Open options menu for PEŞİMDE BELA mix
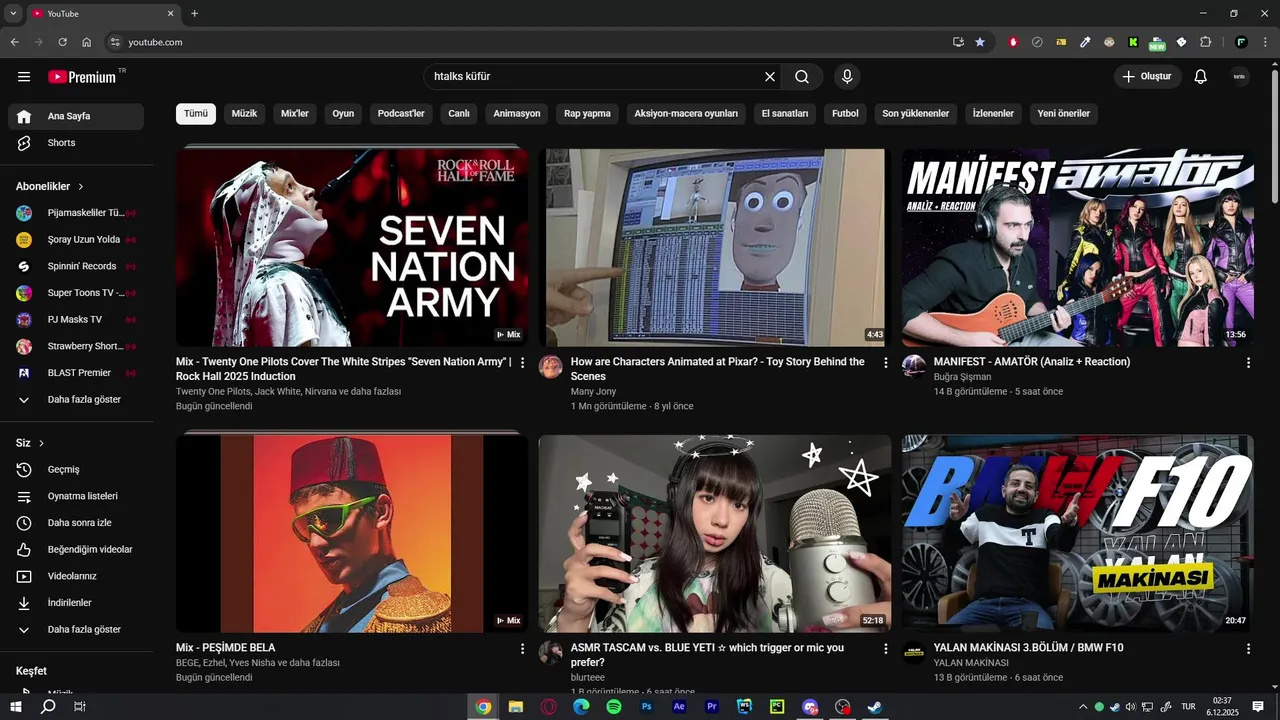This screenshot has width=1280, height=720. 522,649
